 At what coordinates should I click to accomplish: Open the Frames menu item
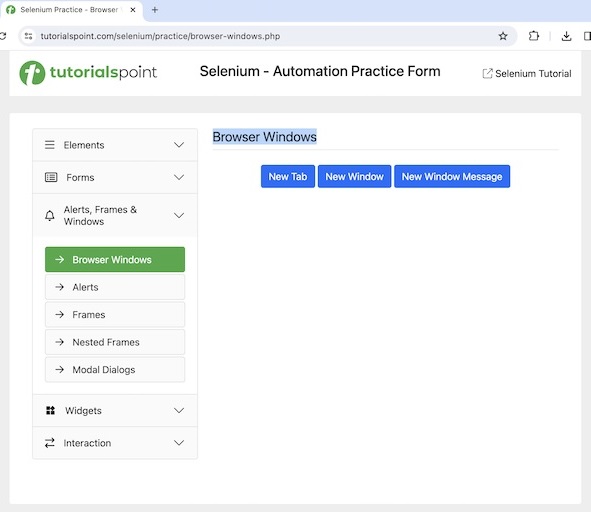point(115,314)
